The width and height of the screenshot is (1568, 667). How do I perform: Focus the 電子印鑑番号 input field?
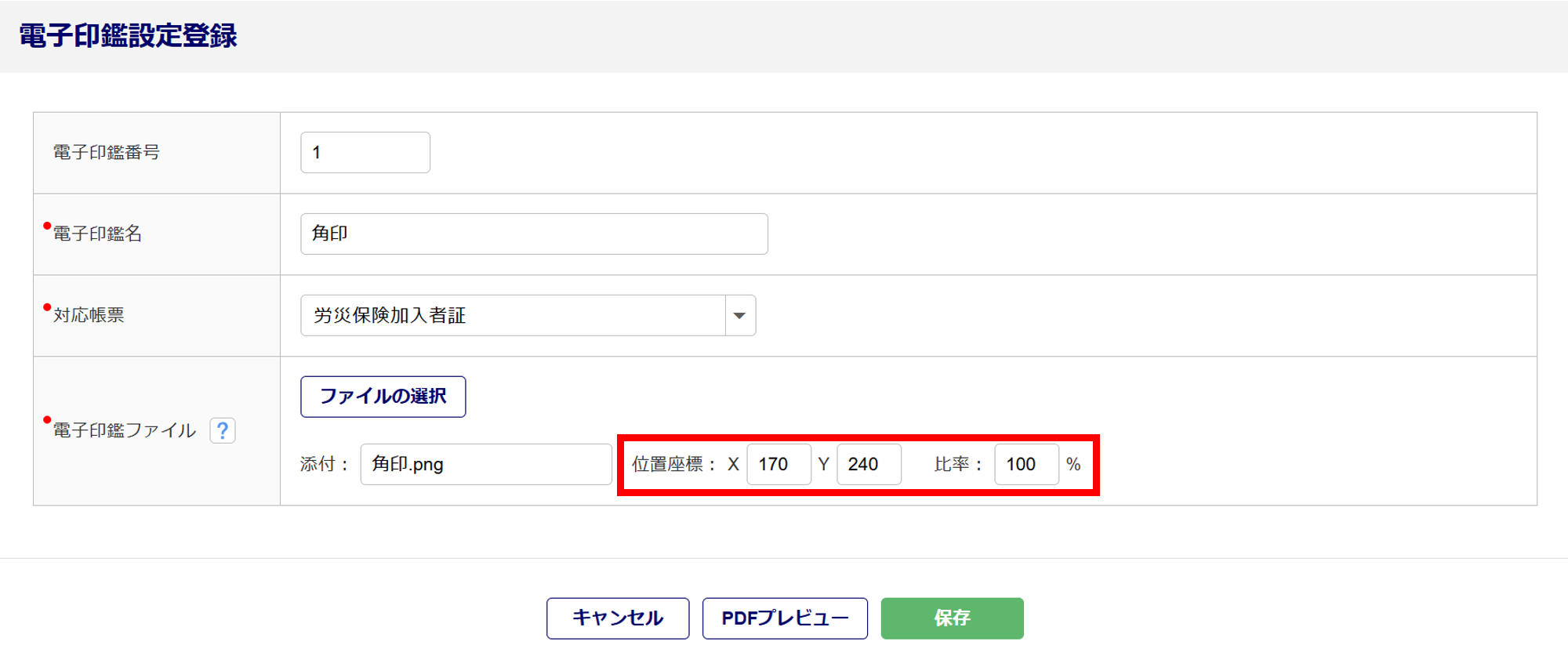(365, 153)
